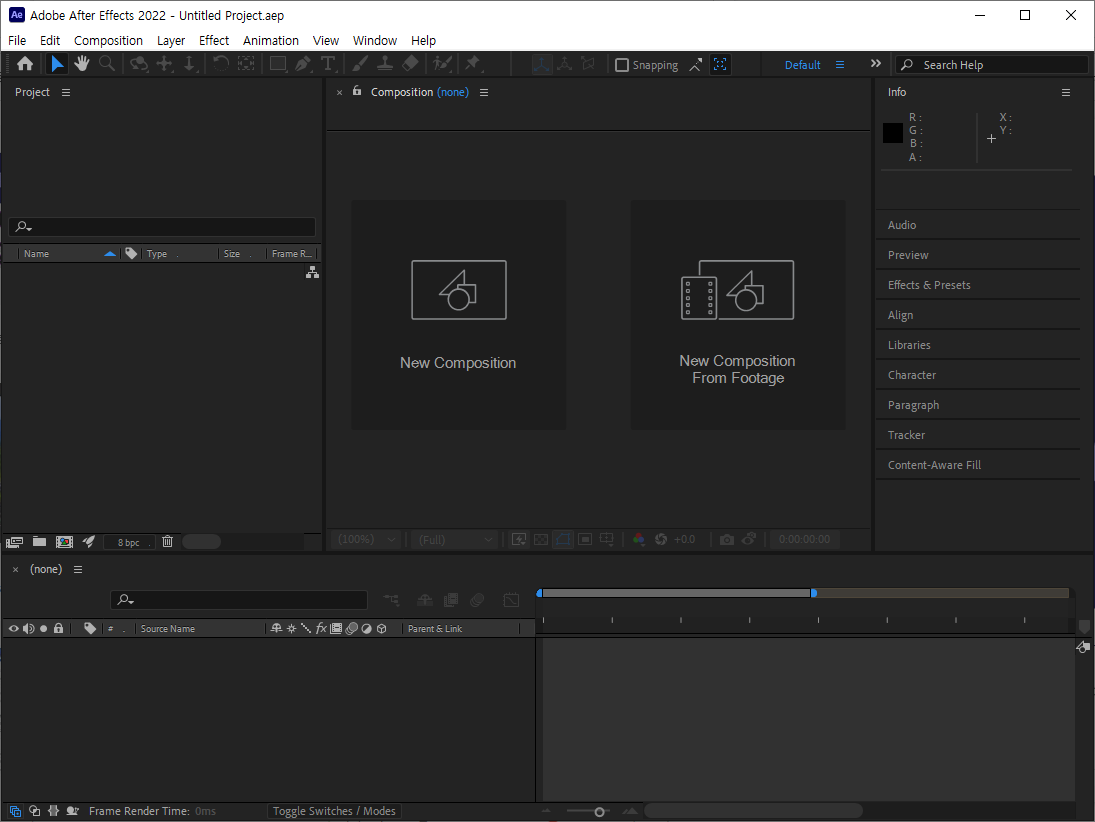Viewport: 1095px width, 822px height.
Task: Click the Local Axis Mode icon
Action: (541, 64)
